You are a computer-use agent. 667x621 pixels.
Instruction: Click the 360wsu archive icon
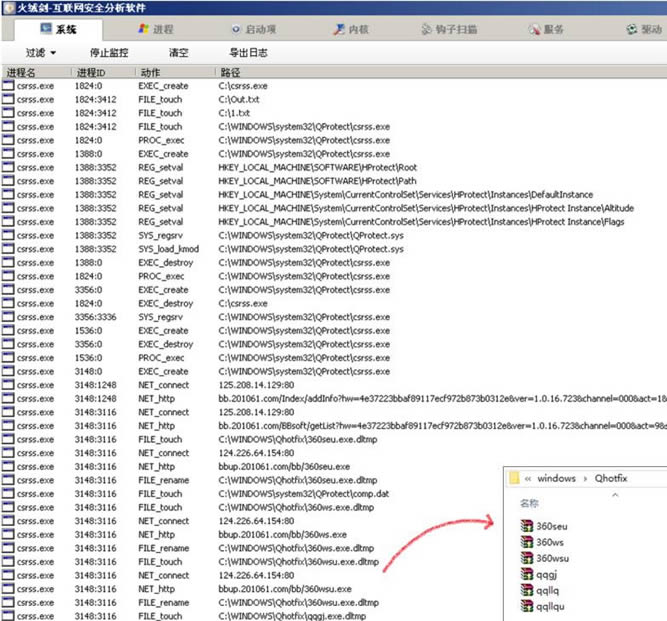tap(527, 558)
